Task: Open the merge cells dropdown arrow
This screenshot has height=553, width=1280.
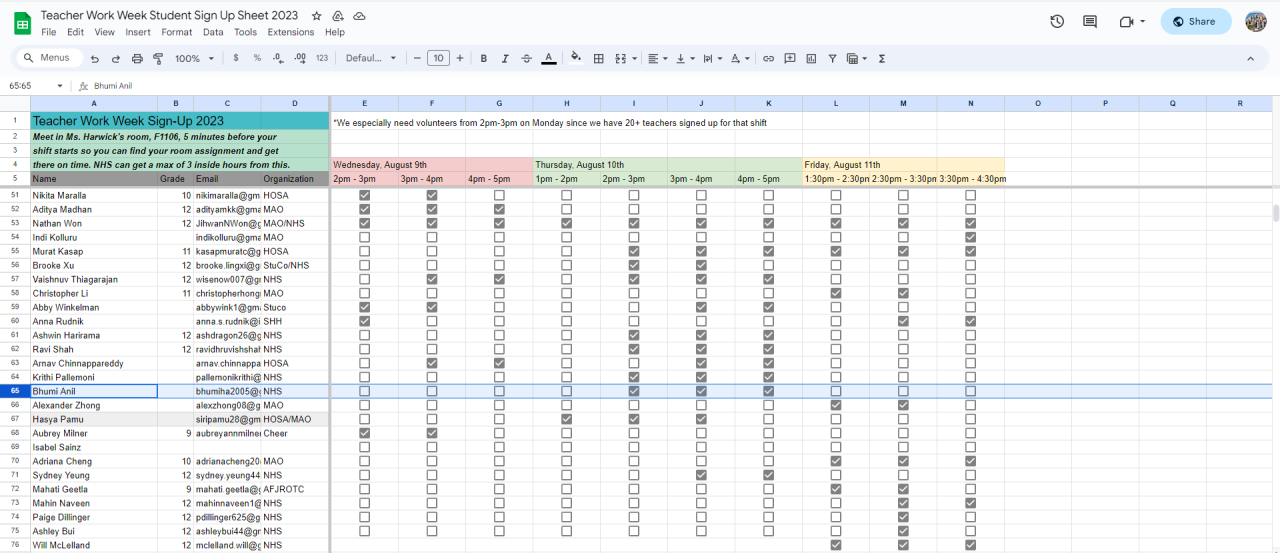Action: click(x=632, y=59)
